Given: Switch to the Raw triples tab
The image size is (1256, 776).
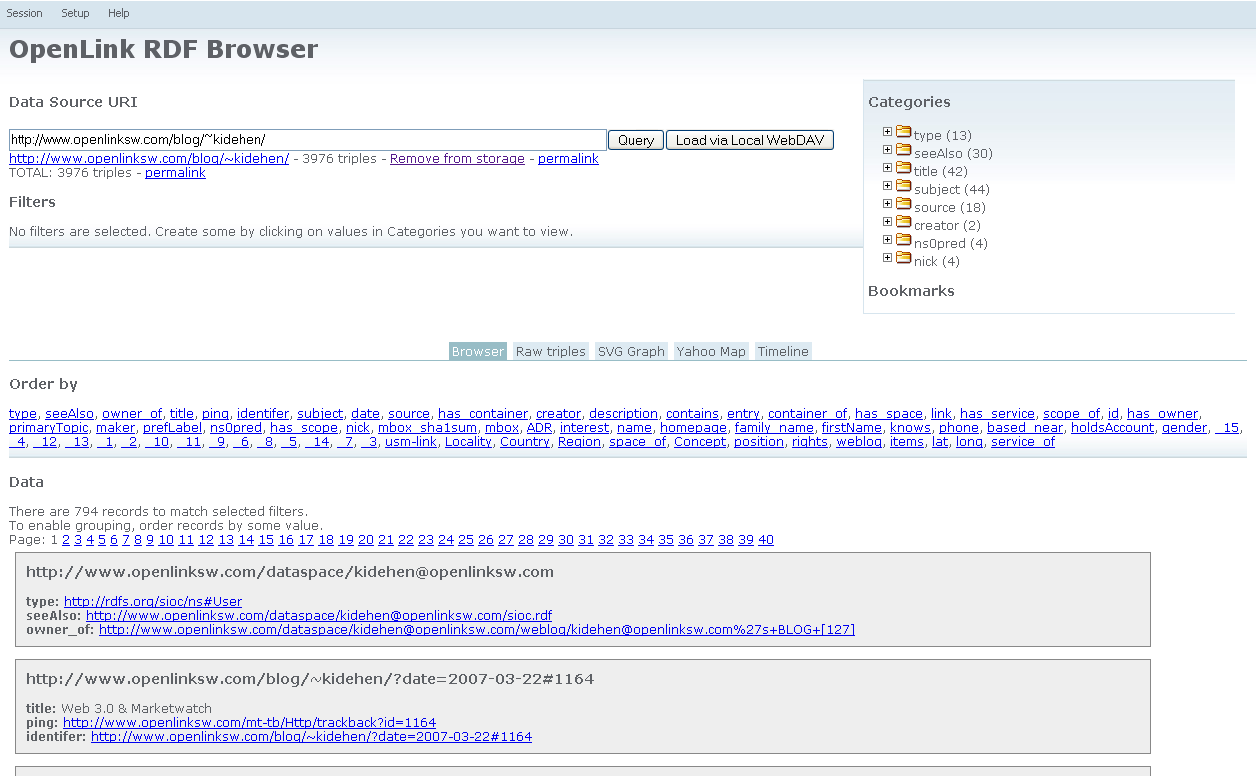Looking at the screenshot, I should click(x=550, y=351).
